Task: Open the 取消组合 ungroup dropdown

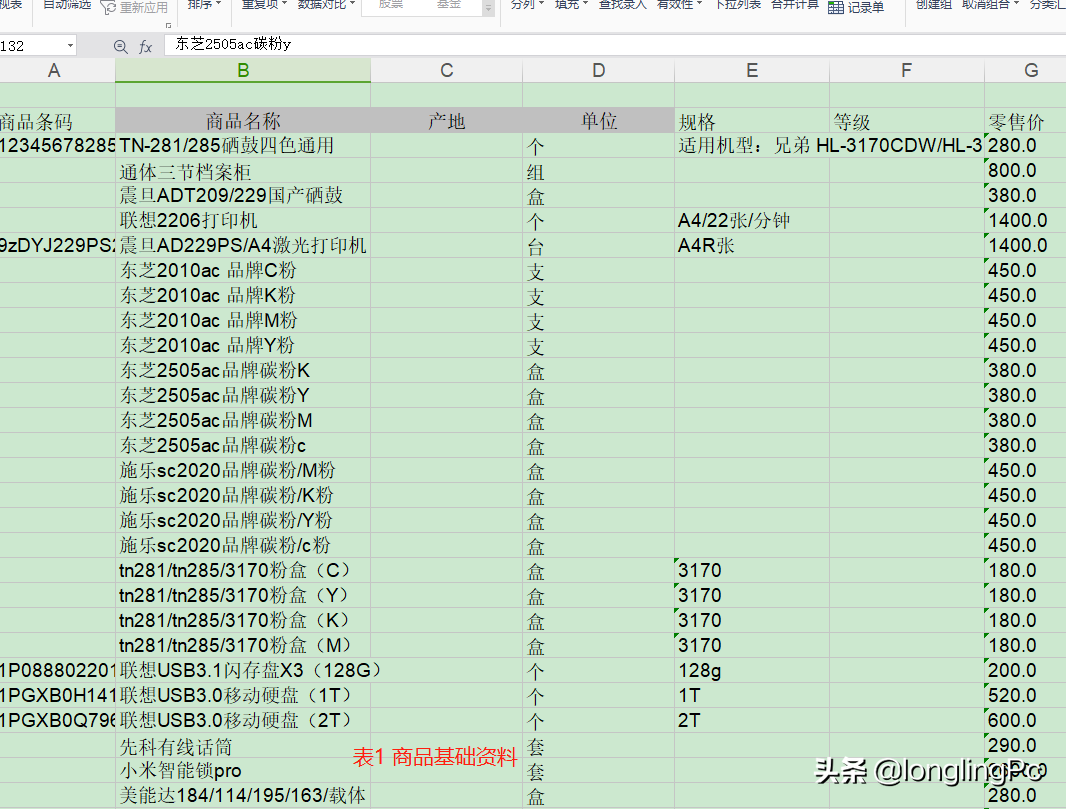Action: pos(991,5)
